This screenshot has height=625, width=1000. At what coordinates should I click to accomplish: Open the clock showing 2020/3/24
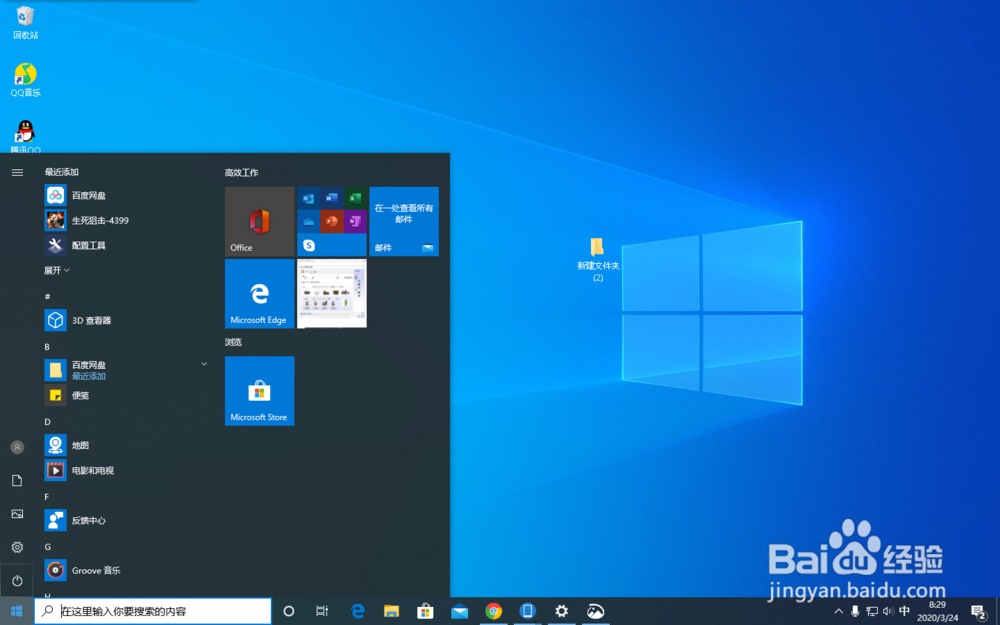pos(938,611)
